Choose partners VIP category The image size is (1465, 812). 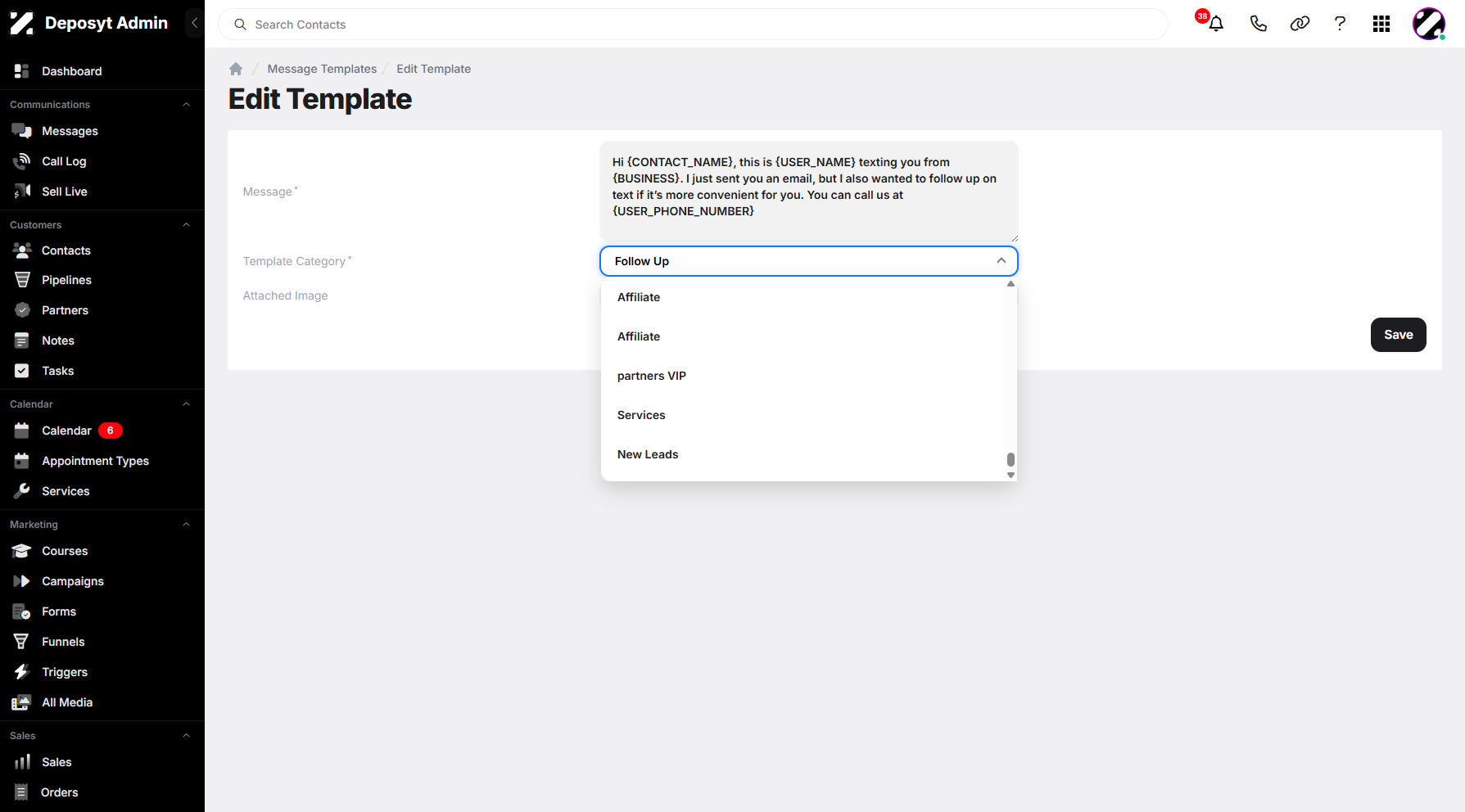click(x=803, y=376)
